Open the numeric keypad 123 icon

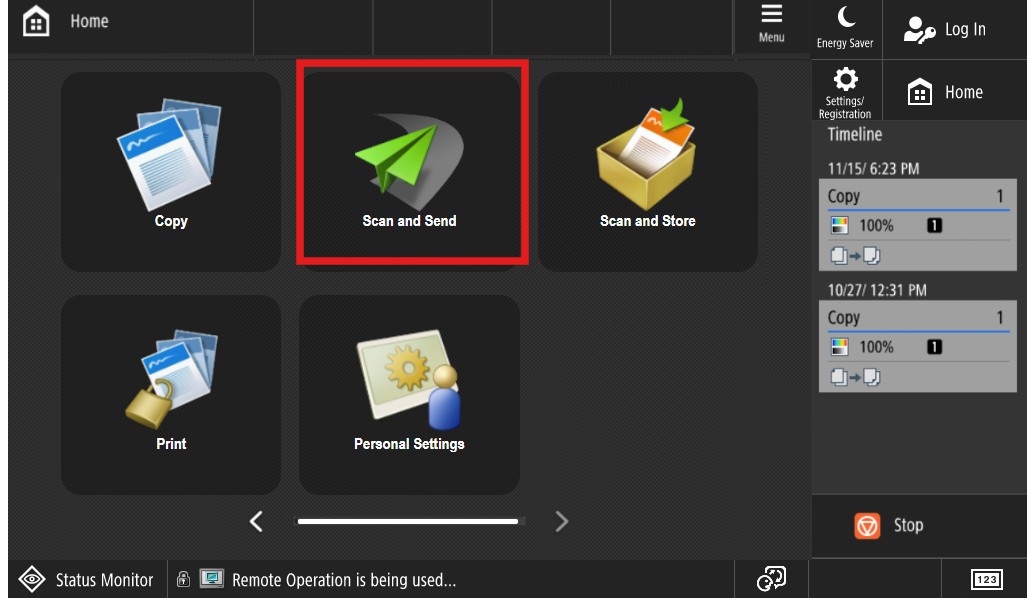(986, 579)
